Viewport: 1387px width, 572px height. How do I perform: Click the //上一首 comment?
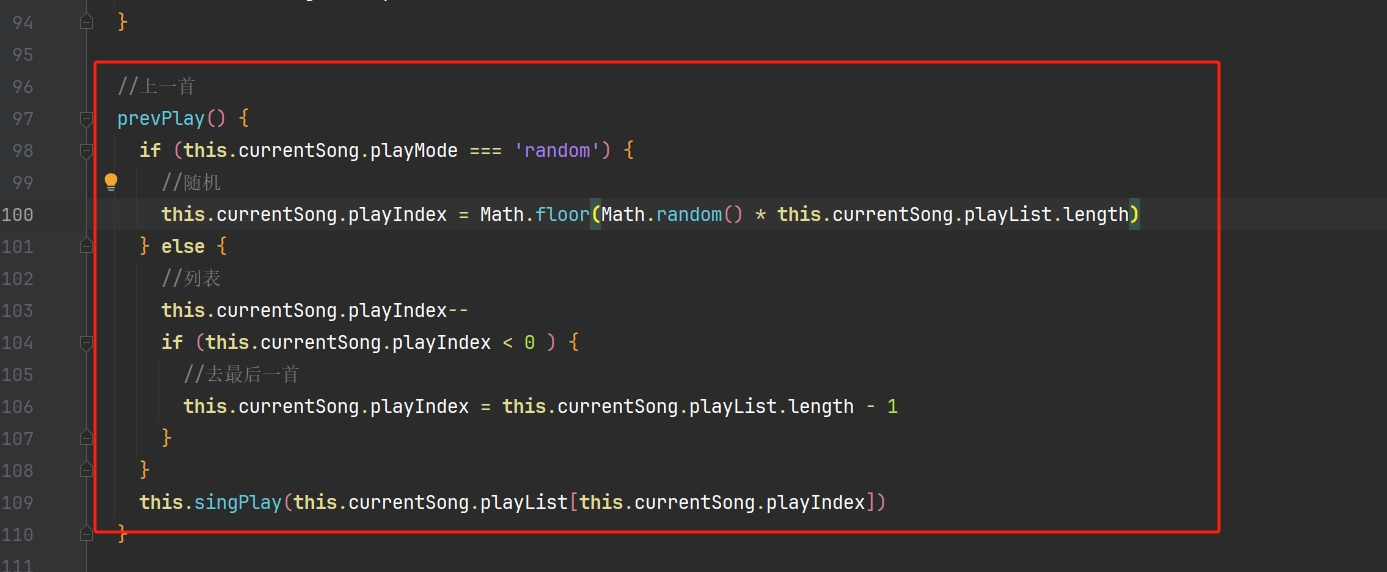(x=156, y=87)
